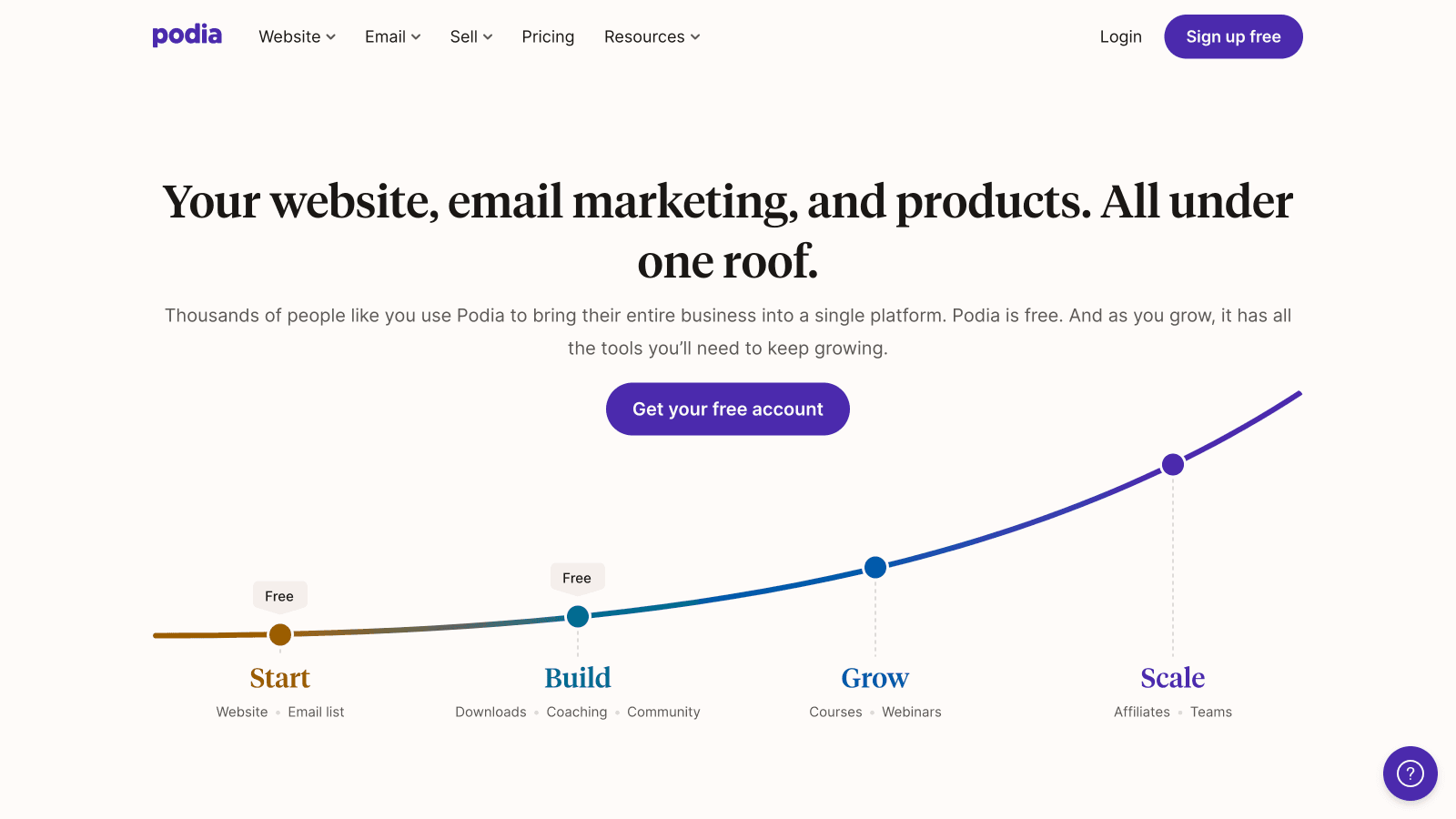Open the help question mark widget
Screen dimensions: 1456x819
point(1410,773)
